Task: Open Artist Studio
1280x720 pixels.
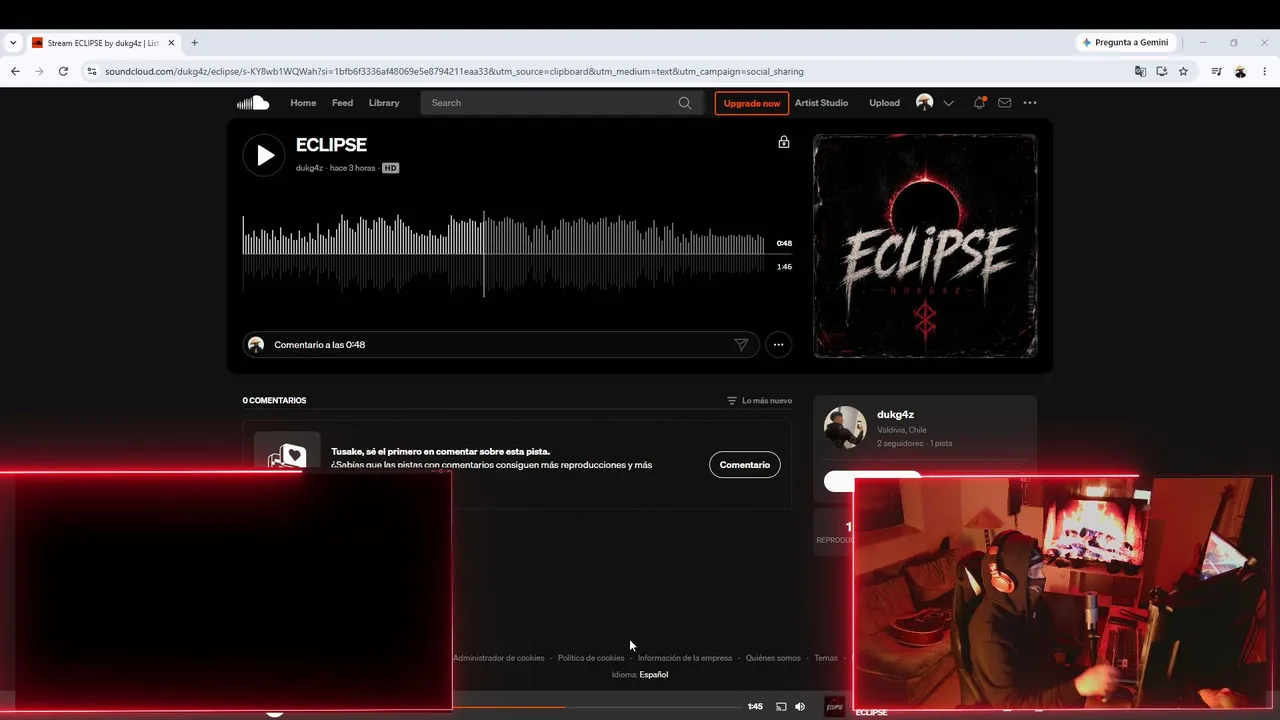Action: click(x=821, y=103)
